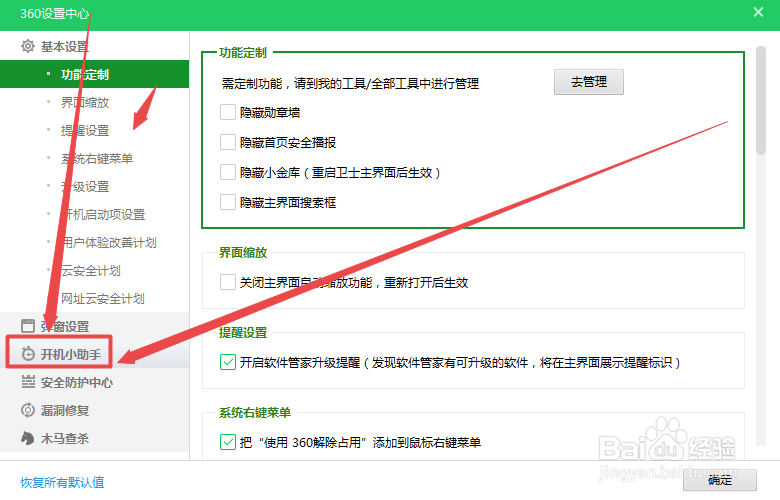
Task: Select 网址云安全计划 in the sidebar
Action: click(x=95, y=299)
